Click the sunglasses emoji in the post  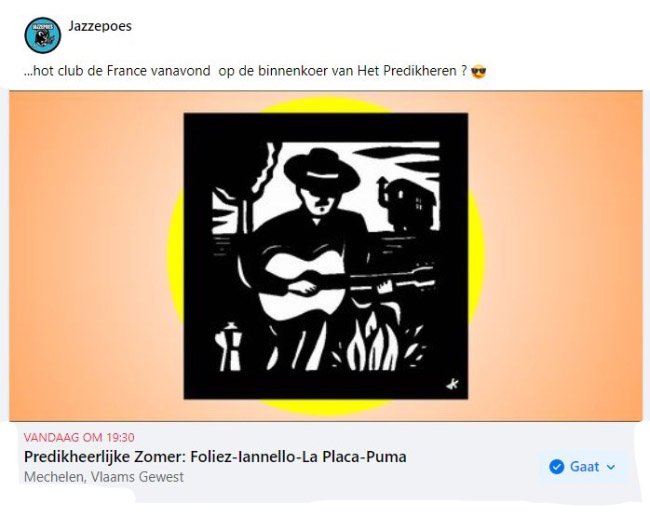pyautogui.click(x=478, y=72)
